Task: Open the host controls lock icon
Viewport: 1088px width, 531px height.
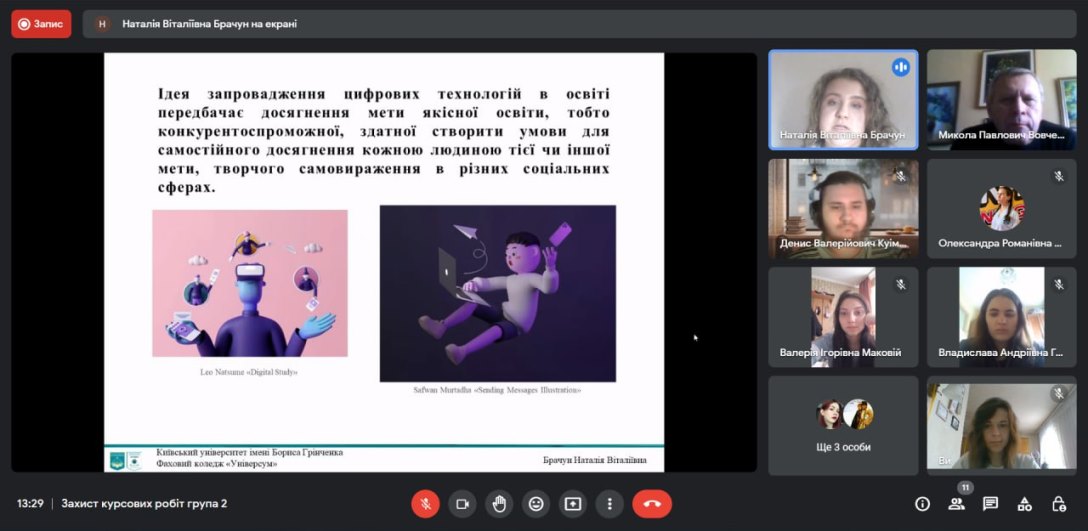Action: 1058,504
